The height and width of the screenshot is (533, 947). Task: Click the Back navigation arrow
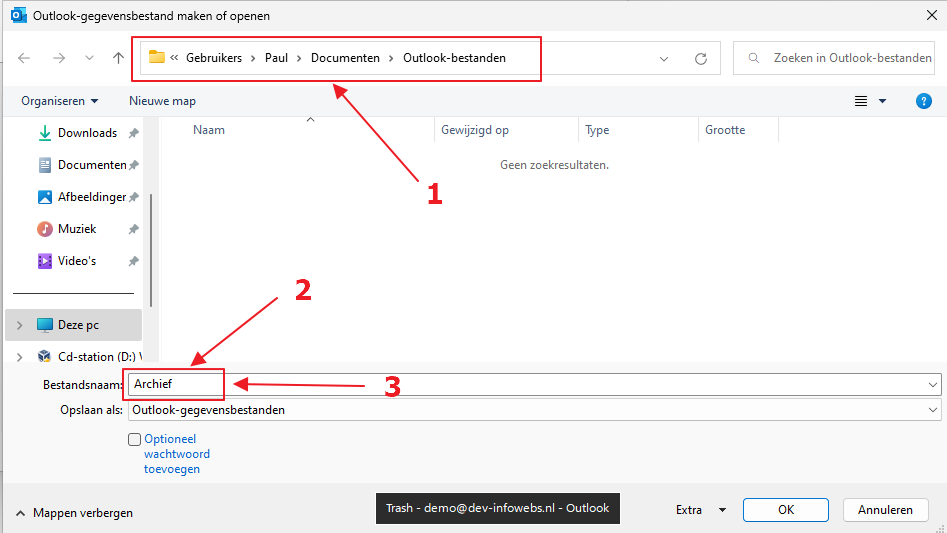[x=24, y=58]
